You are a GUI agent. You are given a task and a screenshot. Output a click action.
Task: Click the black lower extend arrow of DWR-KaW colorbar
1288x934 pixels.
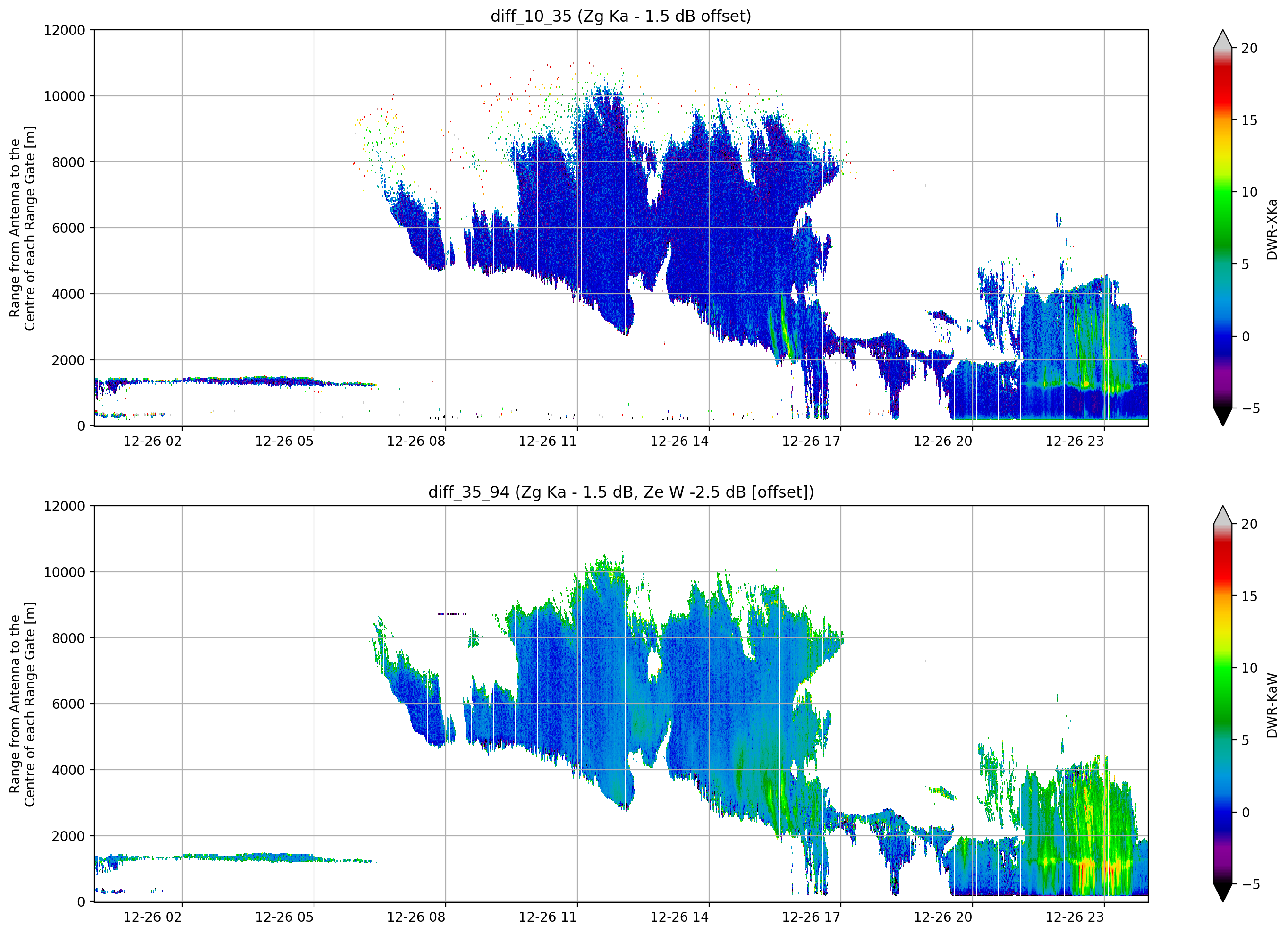1223,892
